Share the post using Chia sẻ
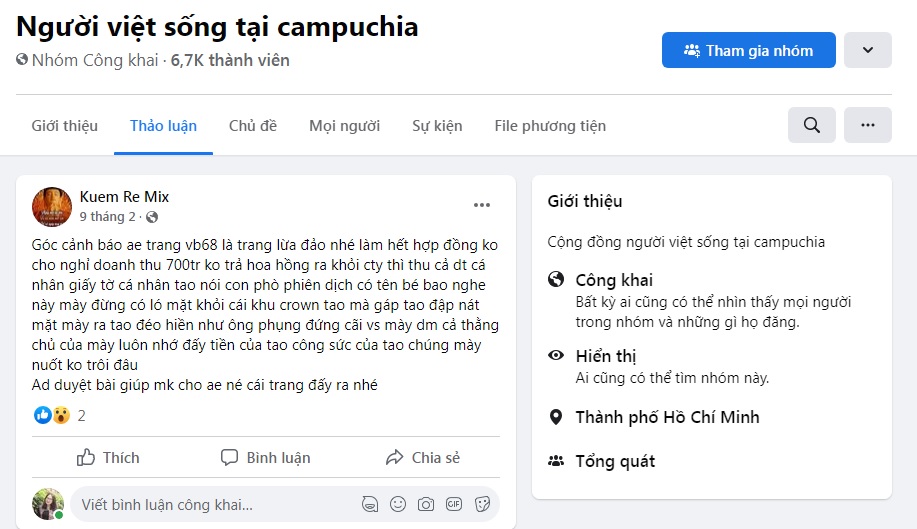917x529 pixels. 423,458
